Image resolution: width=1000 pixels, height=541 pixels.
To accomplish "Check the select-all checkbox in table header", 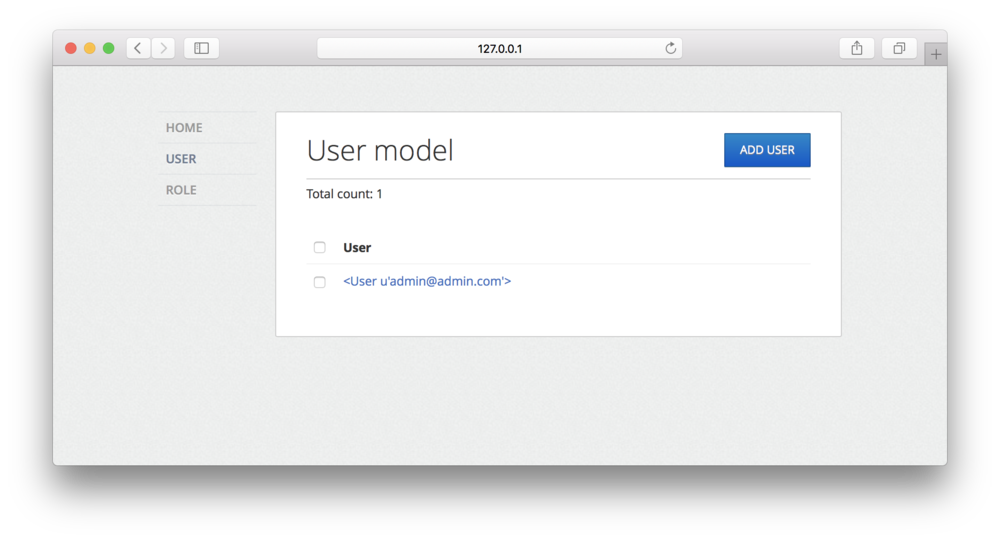I will 320,248.
